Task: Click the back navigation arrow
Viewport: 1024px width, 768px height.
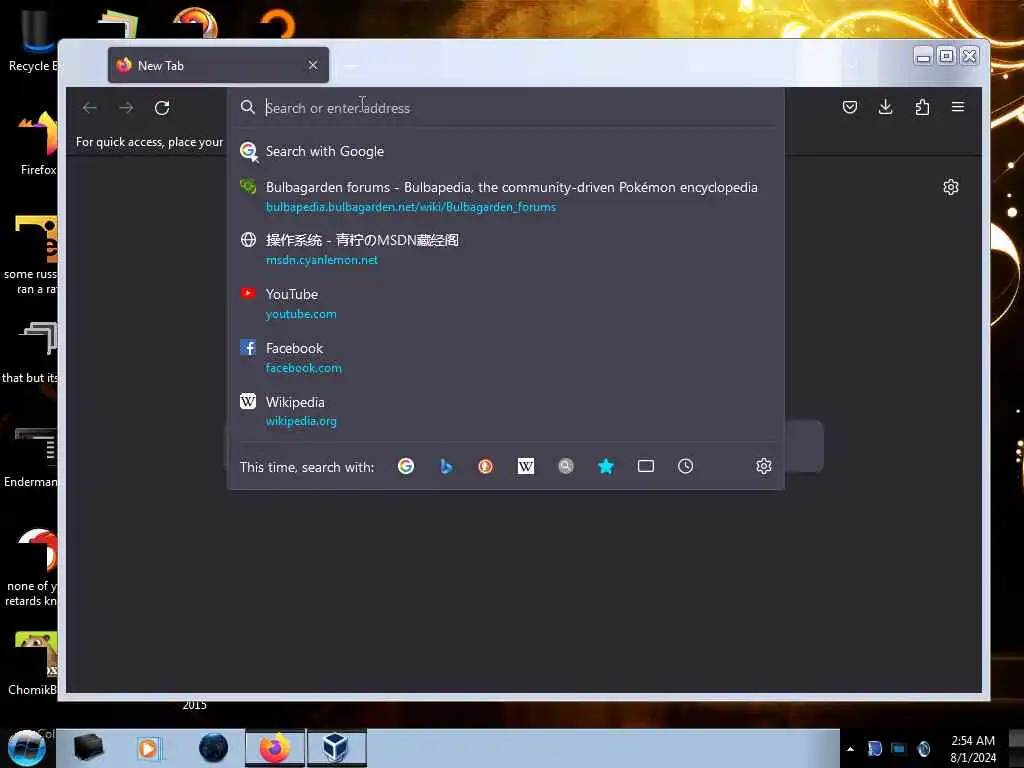Action: (x=90, y=108)
